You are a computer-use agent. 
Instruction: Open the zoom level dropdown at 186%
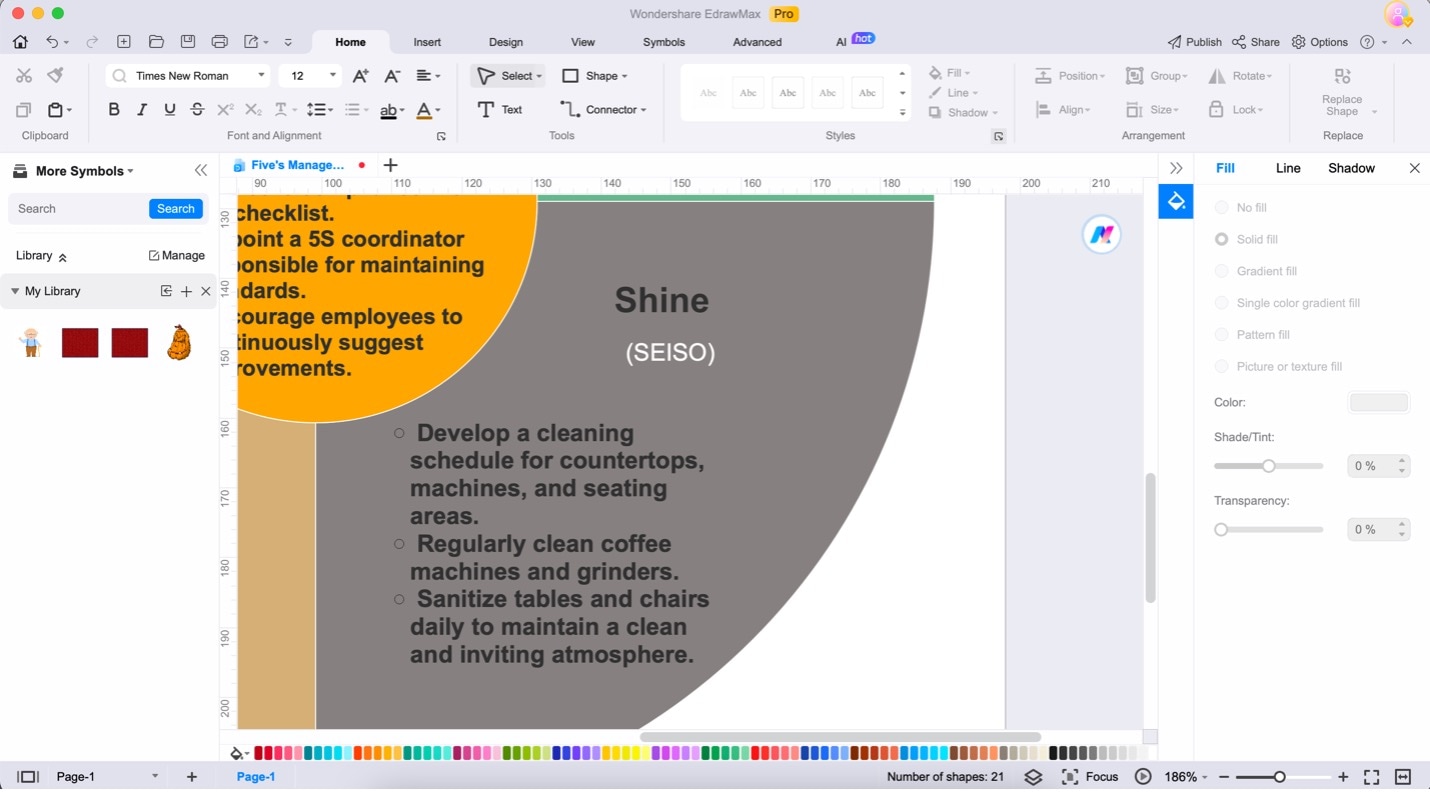(x=1205, y=777)
